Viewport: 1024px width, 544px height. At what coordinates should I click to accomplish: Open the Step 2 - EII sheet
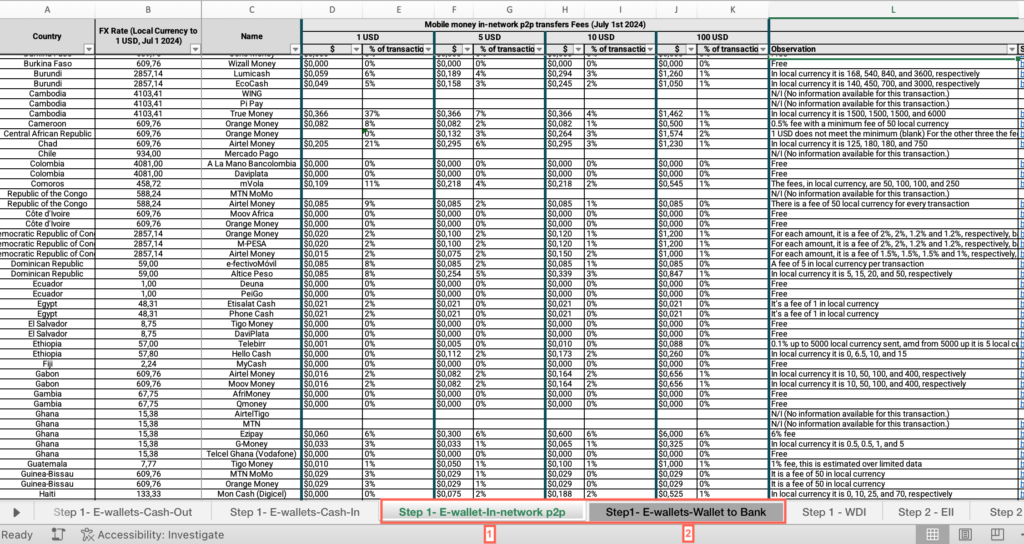point(925,513)
